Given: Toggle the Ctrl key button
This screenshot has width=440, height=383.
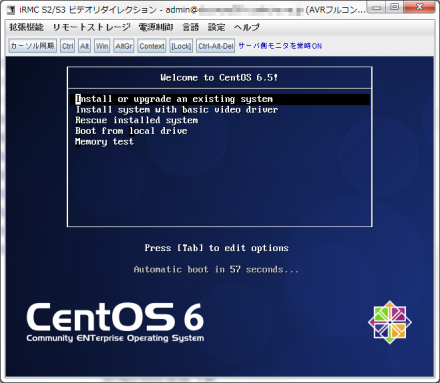Looking at the screenshot, I should [68, 46].
